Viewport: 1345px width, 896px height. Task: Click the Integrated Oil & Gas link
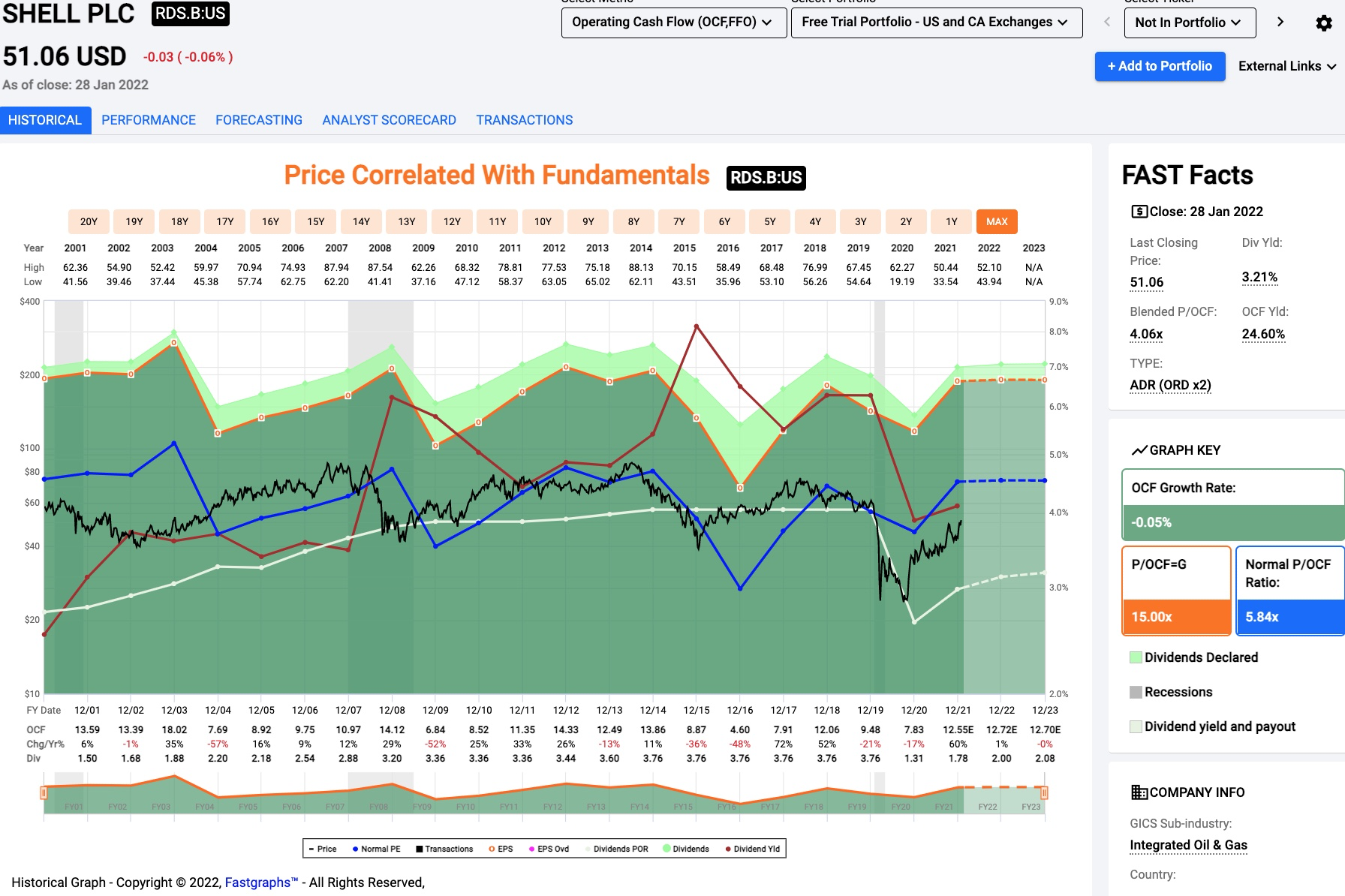tap(1188, 845)
